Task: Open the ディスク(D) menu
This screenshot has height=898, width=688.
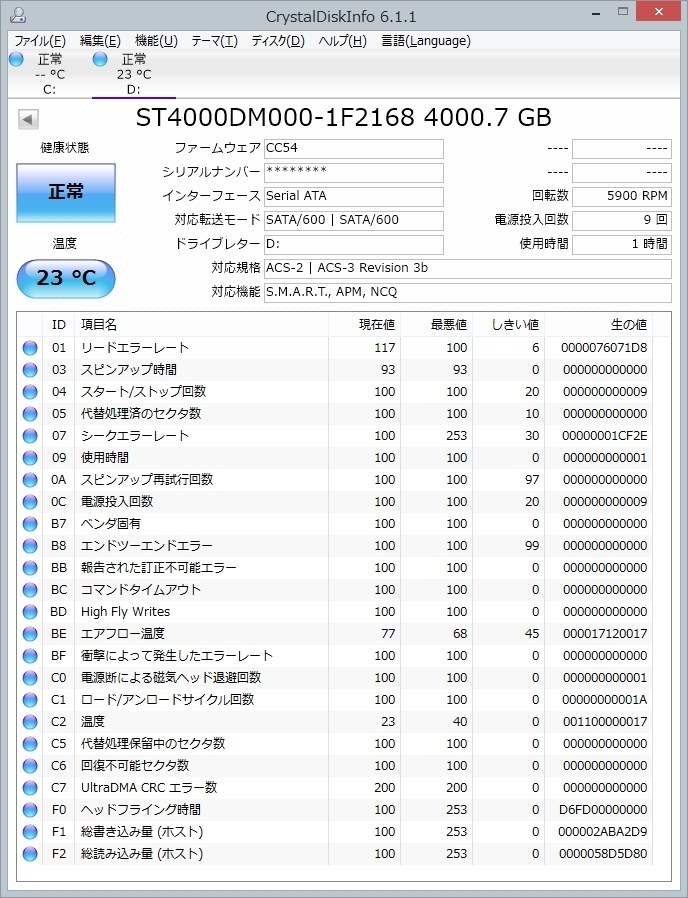Action: click(278, 41)
